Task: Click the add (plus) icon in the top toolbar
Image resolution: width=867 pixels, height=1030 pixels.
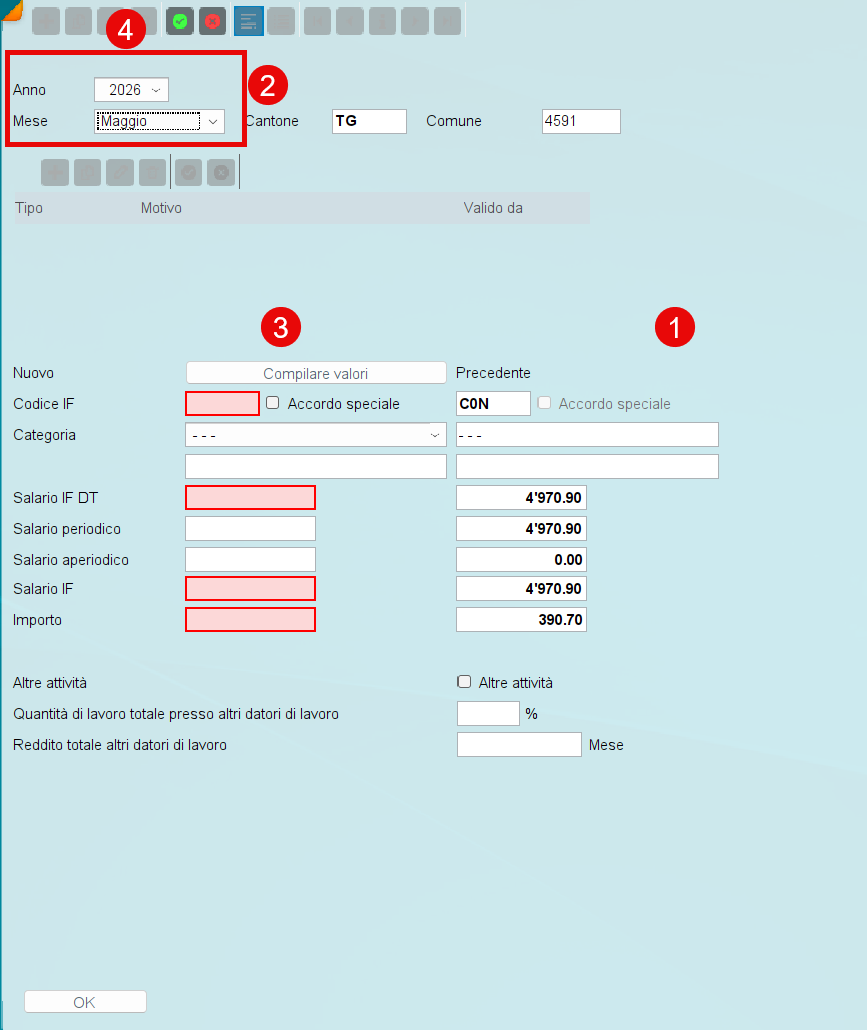Action: [x=46, y=21]
